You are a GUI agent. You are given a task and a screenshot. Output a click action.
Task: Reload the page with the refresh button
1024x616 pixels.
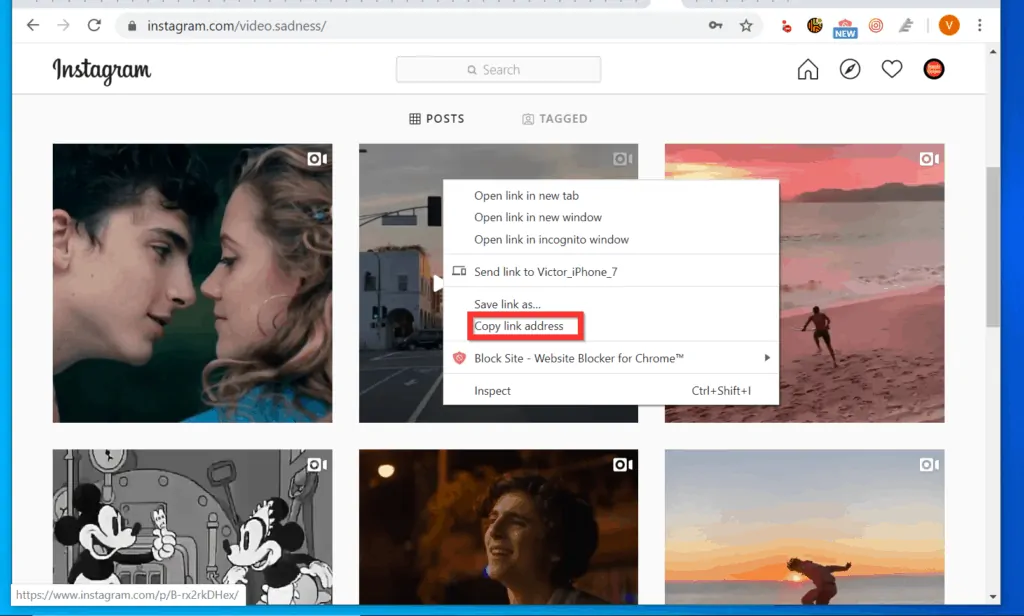[94, 25]
